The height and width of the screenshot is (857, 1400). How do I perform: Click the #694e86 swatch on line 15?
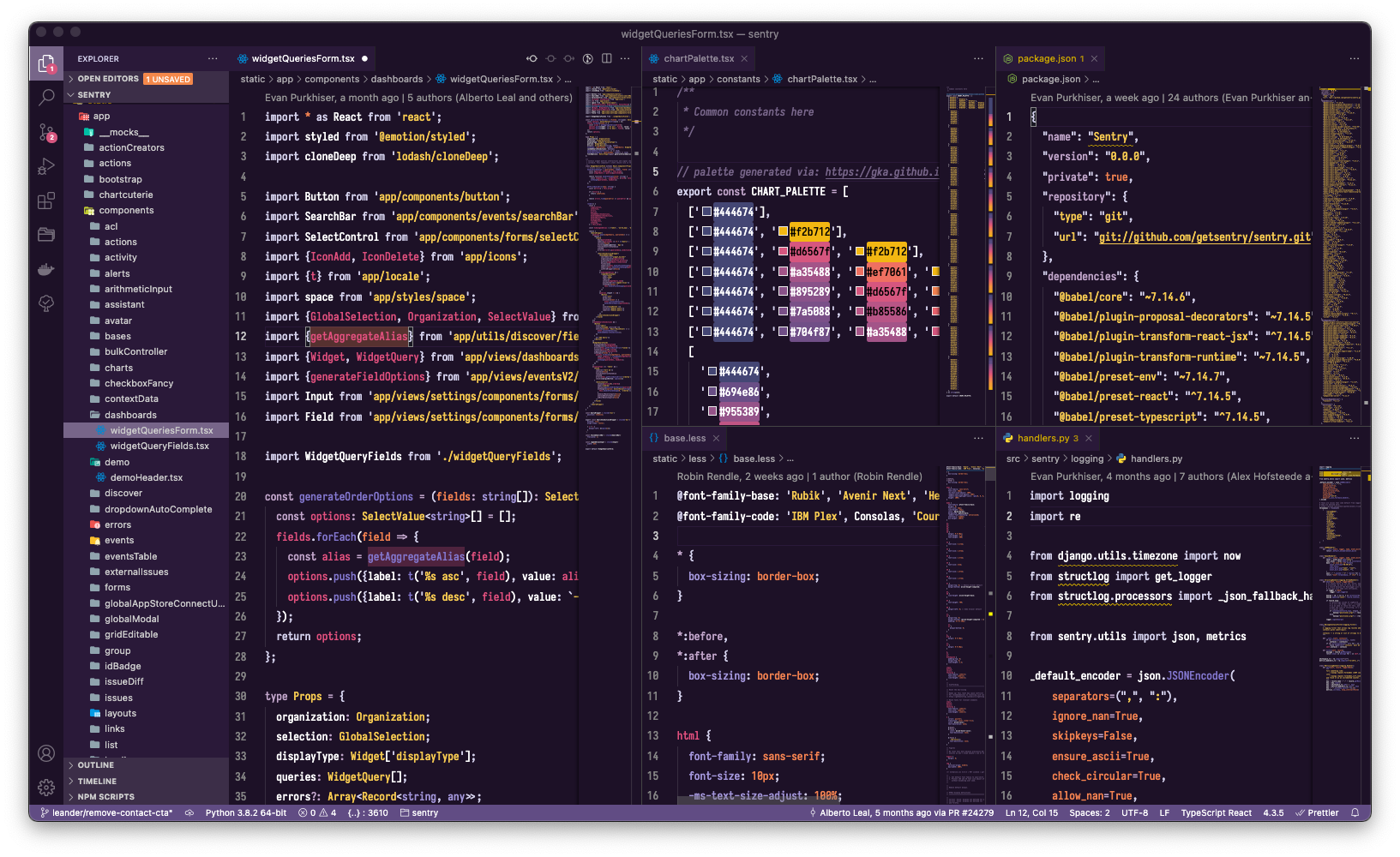(x=712, y=392)
